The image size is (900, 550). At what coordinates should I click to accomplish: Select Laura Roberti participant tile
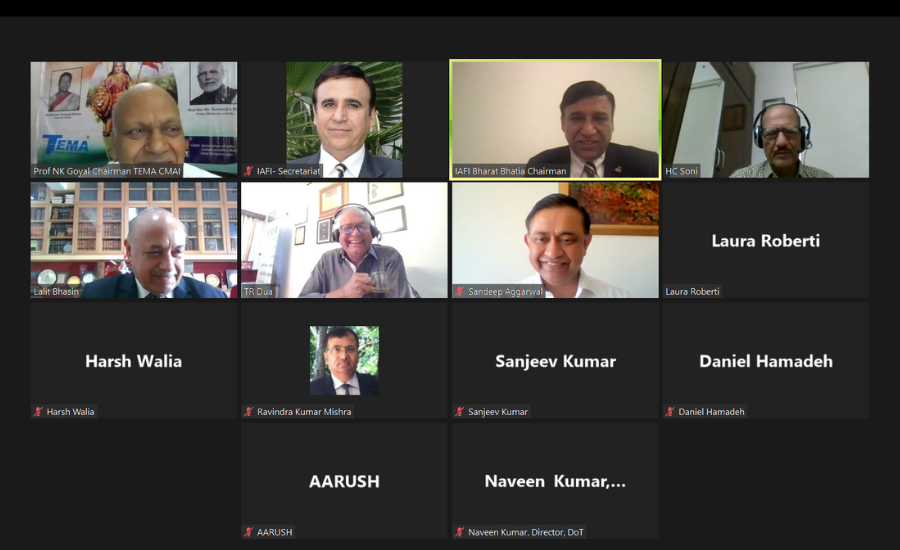766,240
